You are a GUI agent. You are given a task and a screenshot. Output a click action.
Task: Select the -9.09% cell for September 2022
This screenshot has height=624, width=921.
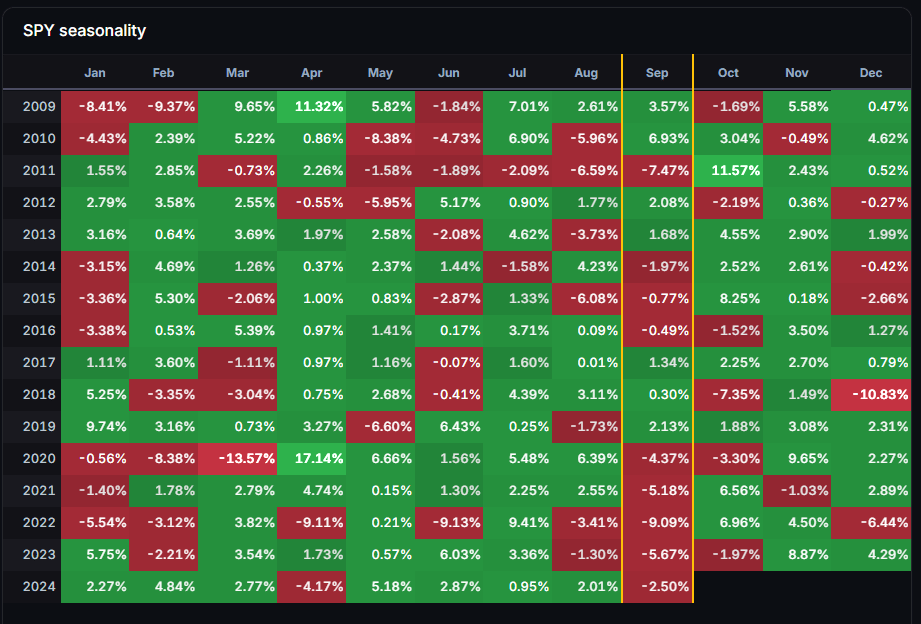pos(657,523)
